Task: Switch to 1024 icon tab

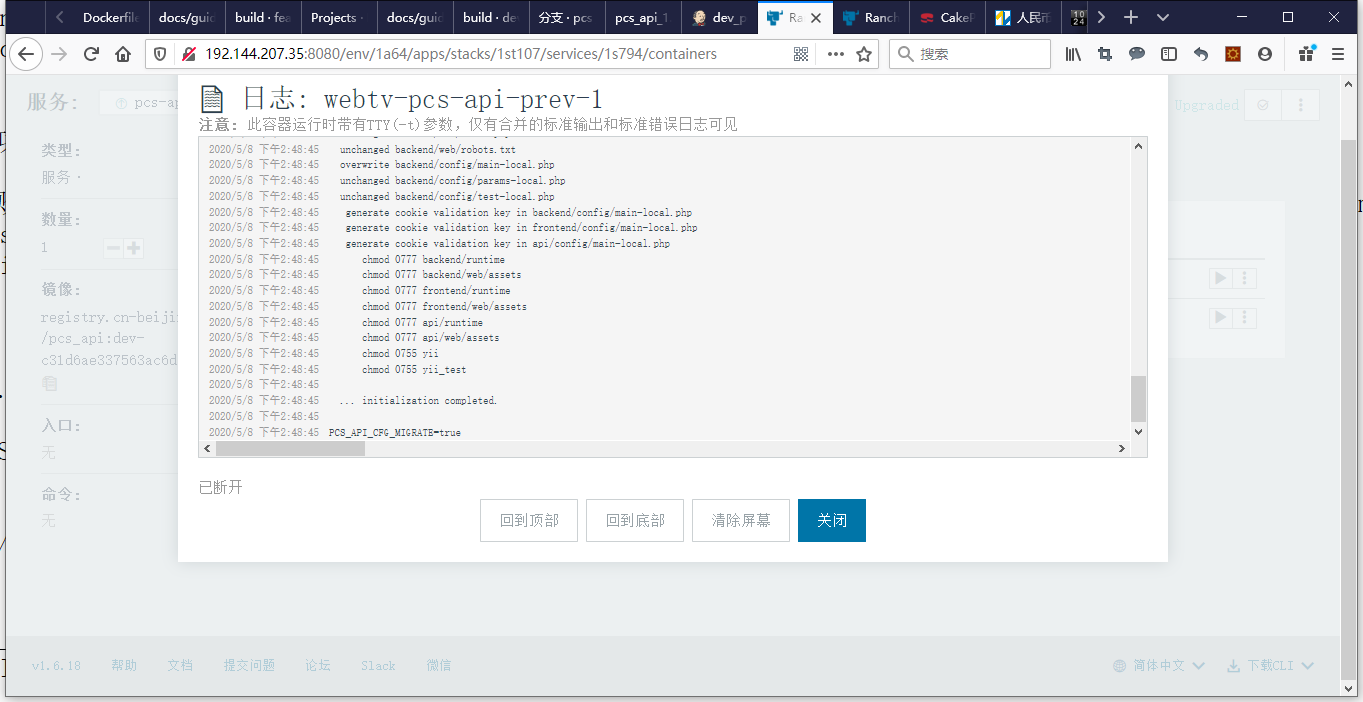Action: [1077, 17]
